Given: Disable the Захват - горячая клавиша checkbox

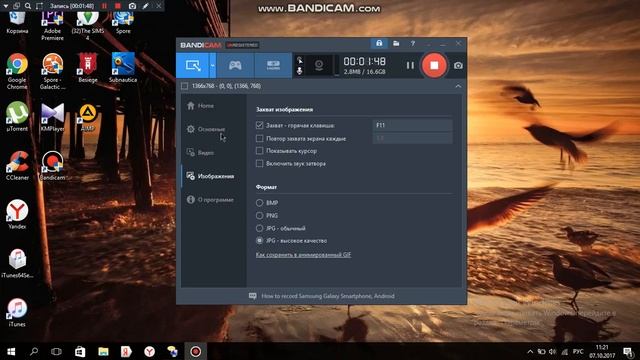Looking at the screenshot, I should tap(260, 125).
